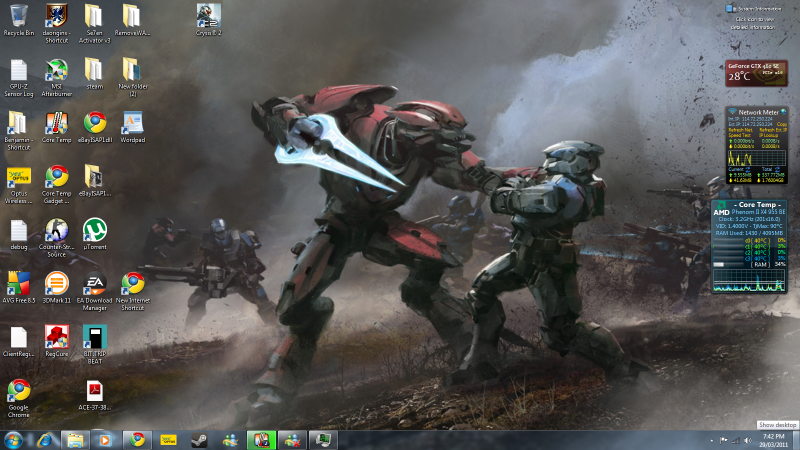
Task: Click the Core Temp gadget usage graph
Action: pos(748,280)
